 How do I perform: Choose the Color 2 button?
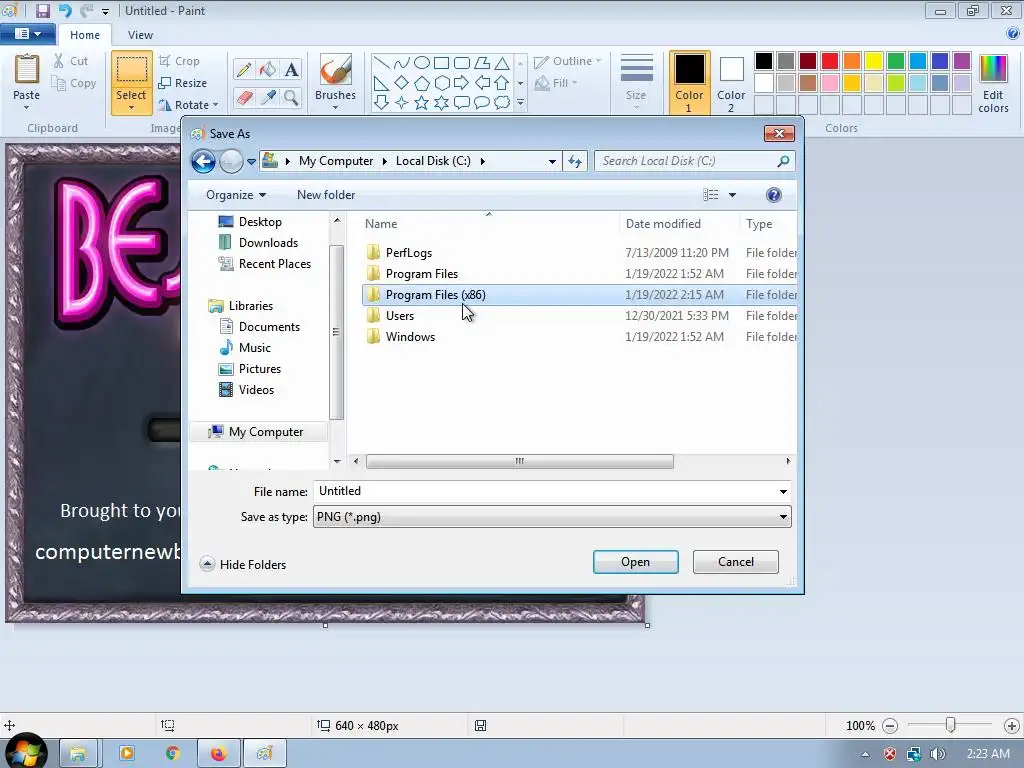pos(731,82)
